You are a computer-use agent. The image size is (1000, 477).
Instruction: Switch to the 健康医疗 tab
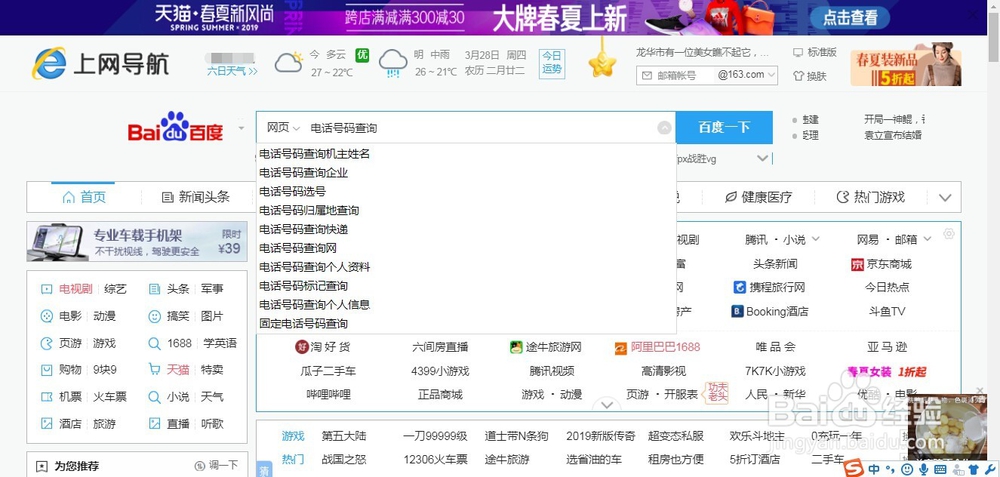[758, 197]
